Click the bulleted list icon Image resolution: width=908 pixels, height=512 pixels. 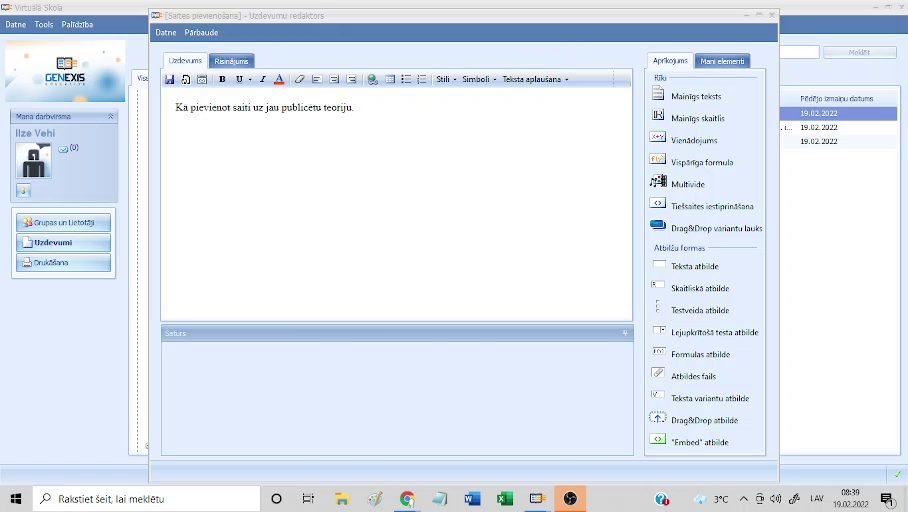(x=406, y=79)
